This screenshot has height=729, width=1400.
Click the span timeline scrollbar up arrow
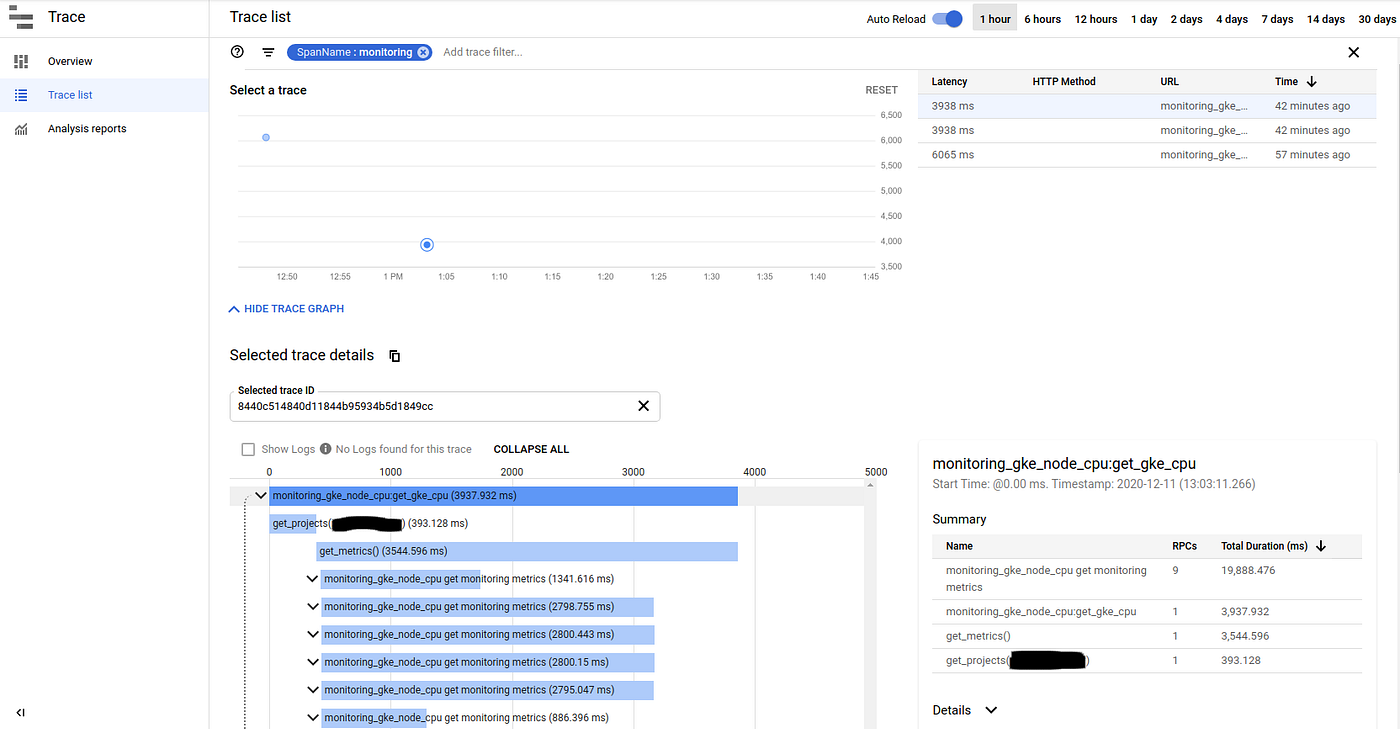pos(869,486)
